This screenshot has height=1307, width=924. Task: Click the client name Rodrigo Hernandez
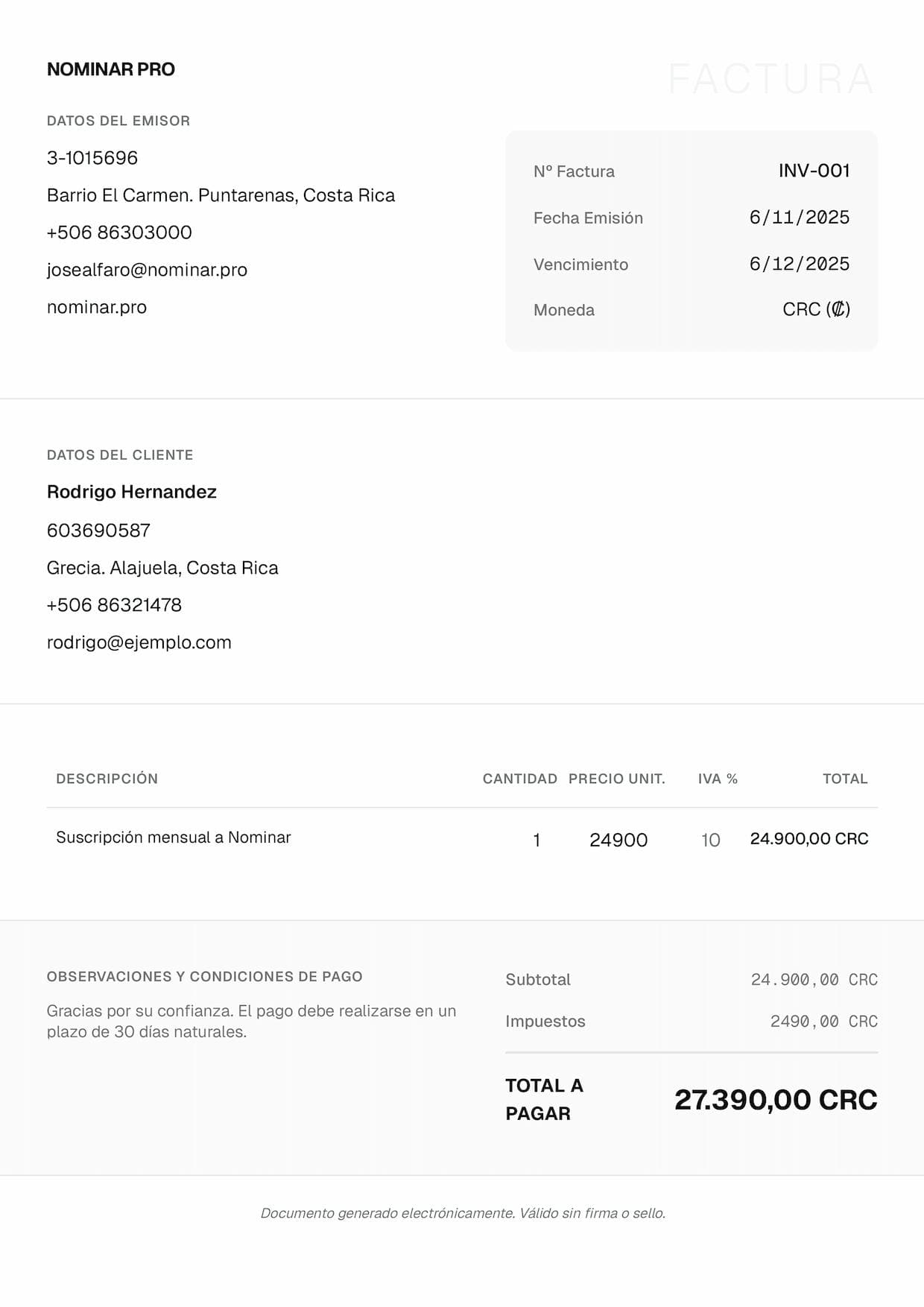click(x=132, y=492)
